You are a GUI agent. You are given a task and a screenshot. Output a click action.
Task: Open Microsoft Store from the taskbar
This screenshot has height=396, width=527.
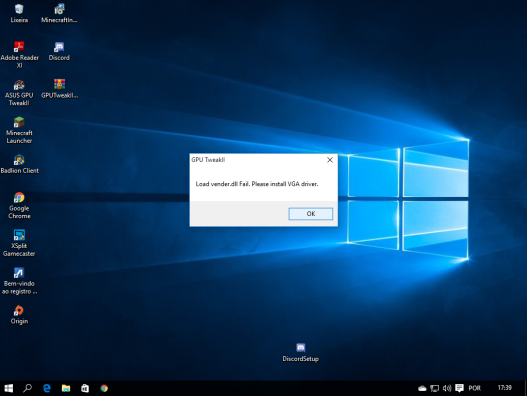tap(85, 388)
